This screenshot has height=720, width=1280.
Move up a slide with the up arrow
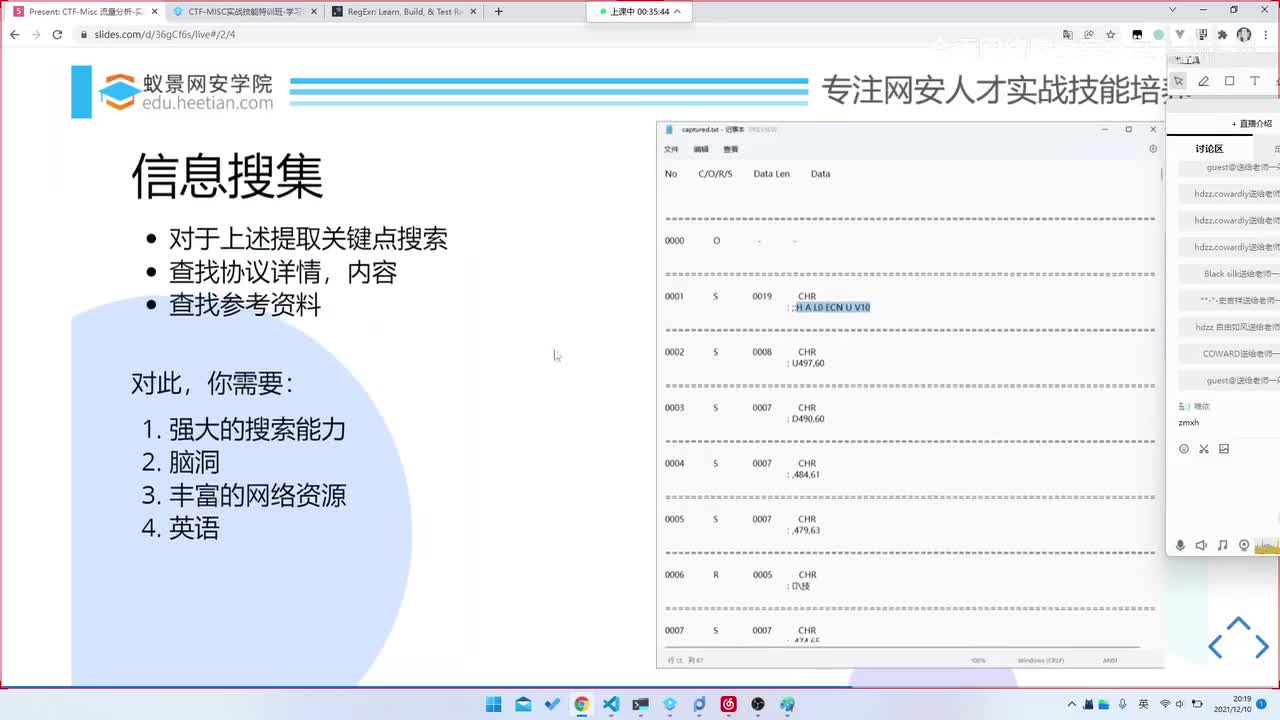1238,624
